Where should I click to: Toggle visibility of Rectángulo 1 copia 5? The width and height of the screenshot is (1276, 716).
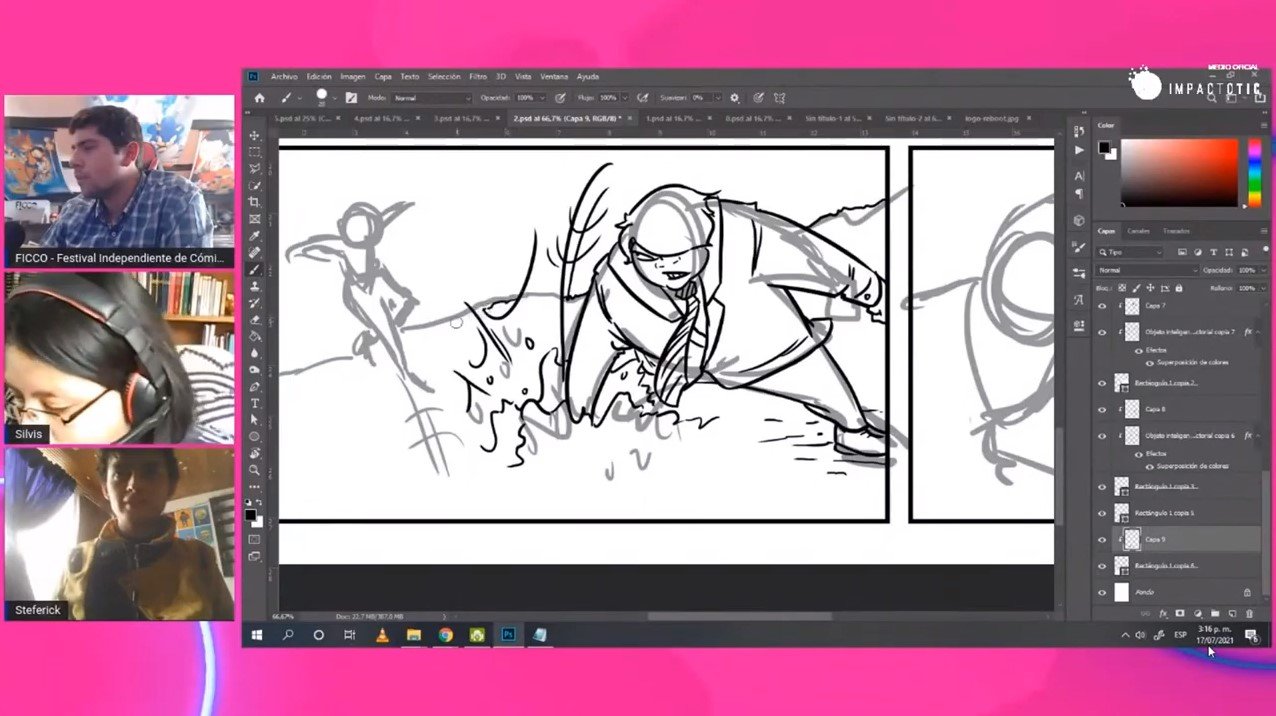coord(1102,513)
